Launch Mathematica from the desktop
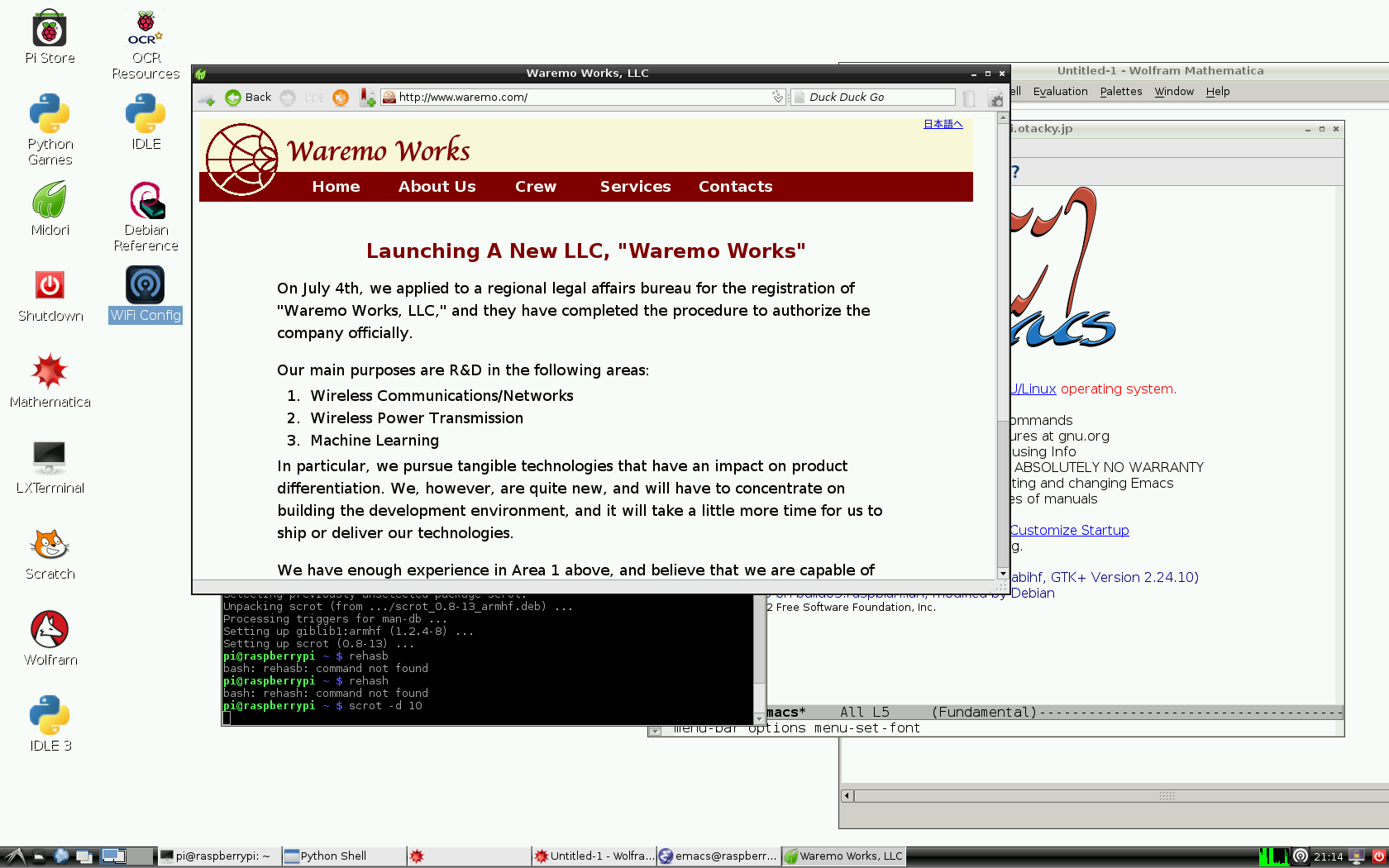 click(x=50, y=381)
